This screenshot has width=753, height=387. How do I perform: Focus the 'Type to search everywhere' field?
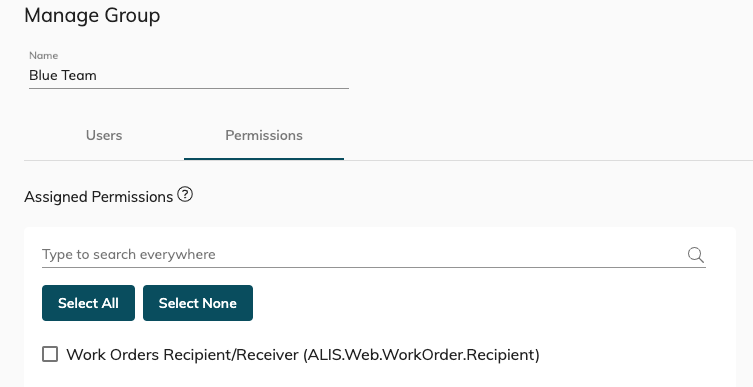(363, 254)
